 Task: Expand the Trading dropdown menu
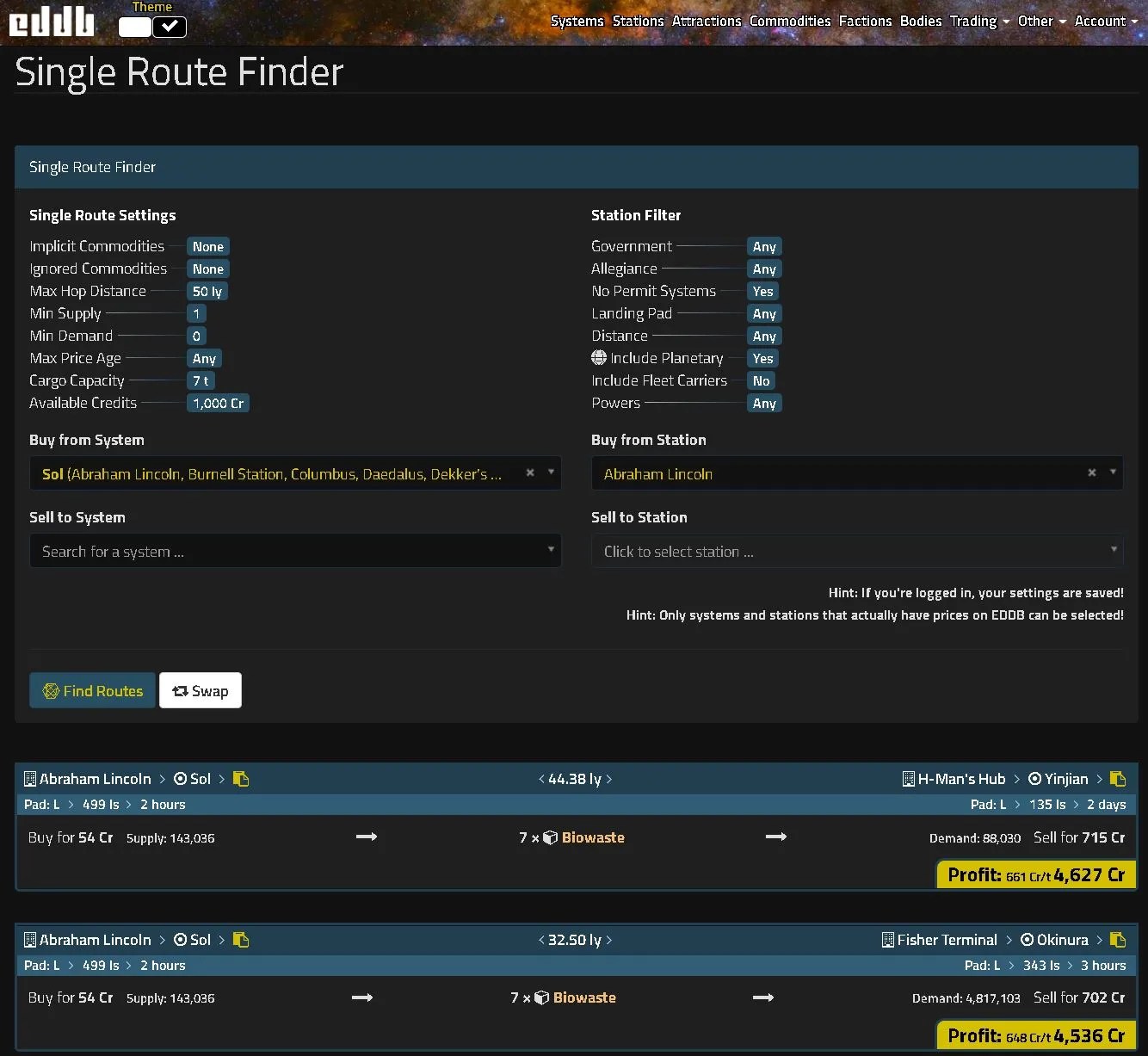[x=979, y=21]
